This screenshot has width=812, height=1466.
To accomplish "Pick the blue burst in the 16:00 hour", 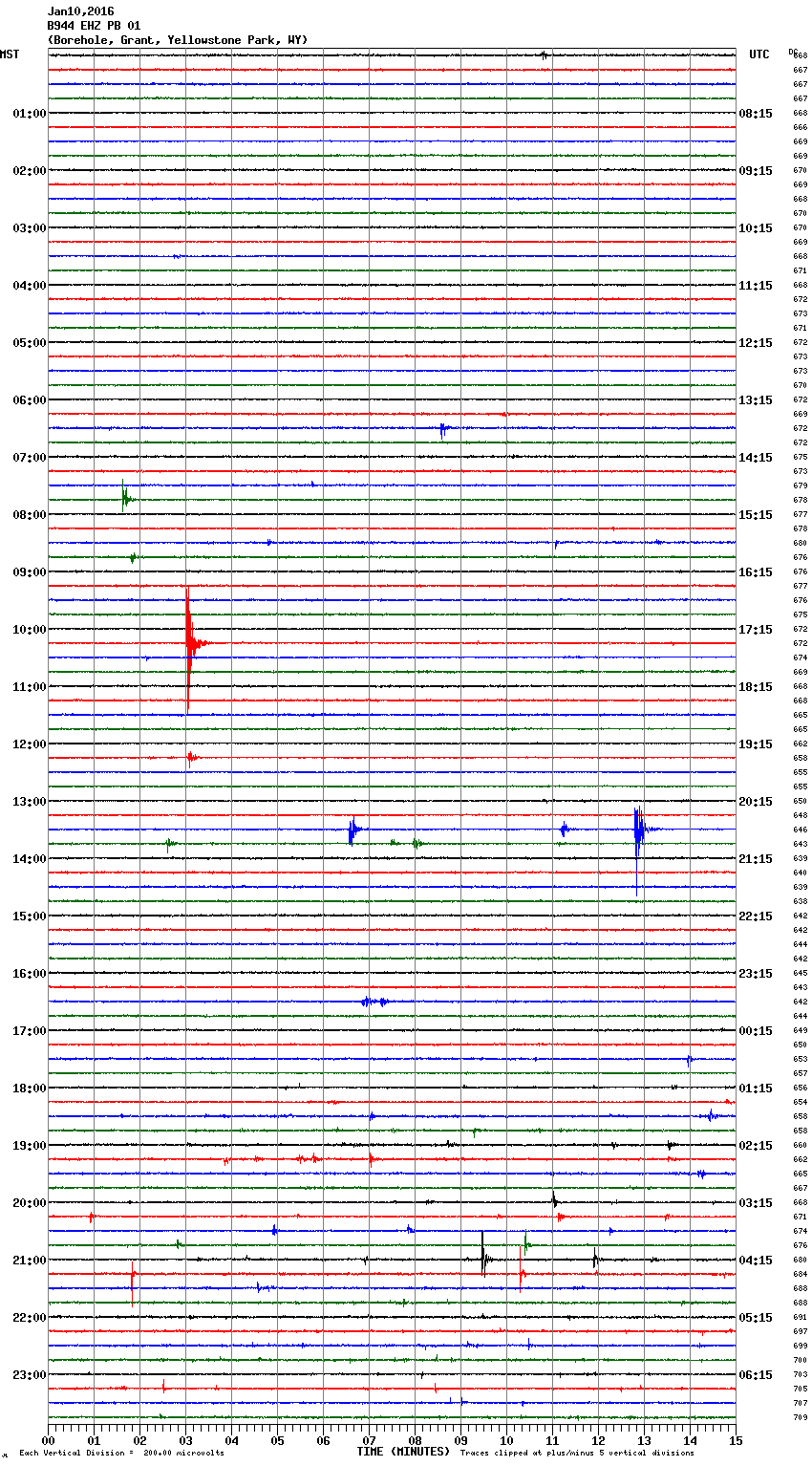I will click(x=374, y=1002).
